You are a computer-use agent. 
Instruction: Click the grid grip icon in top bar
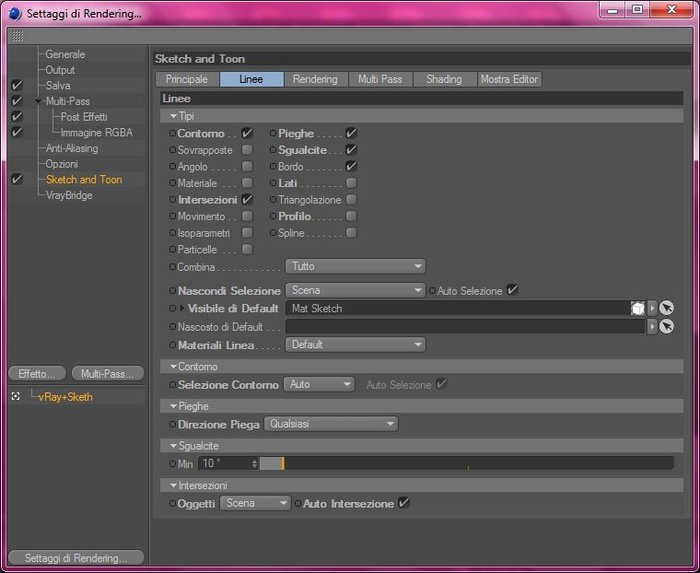17,36
